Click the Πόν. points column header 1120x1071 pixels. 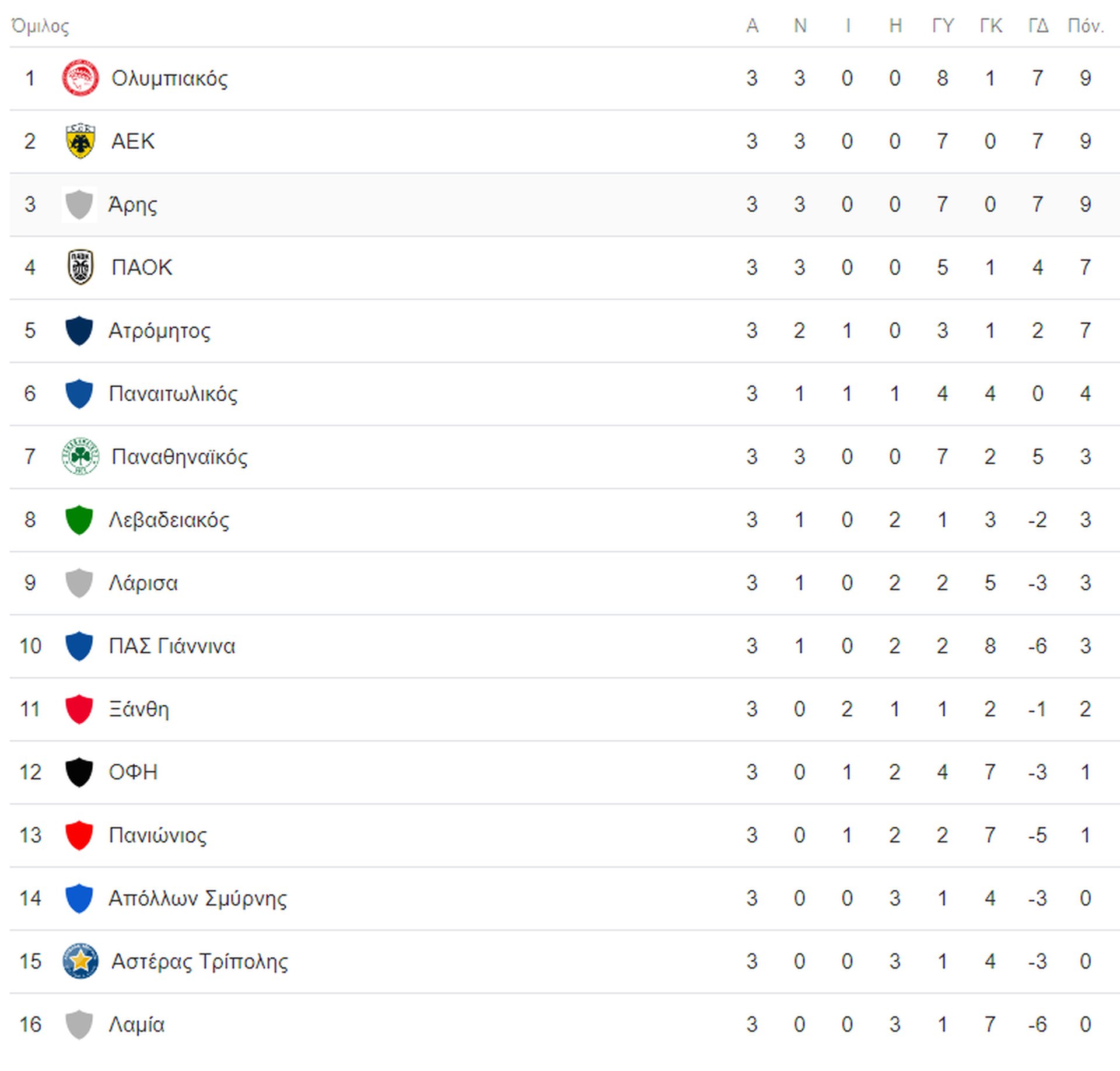pyautogui.click(x=1086, y=26)
